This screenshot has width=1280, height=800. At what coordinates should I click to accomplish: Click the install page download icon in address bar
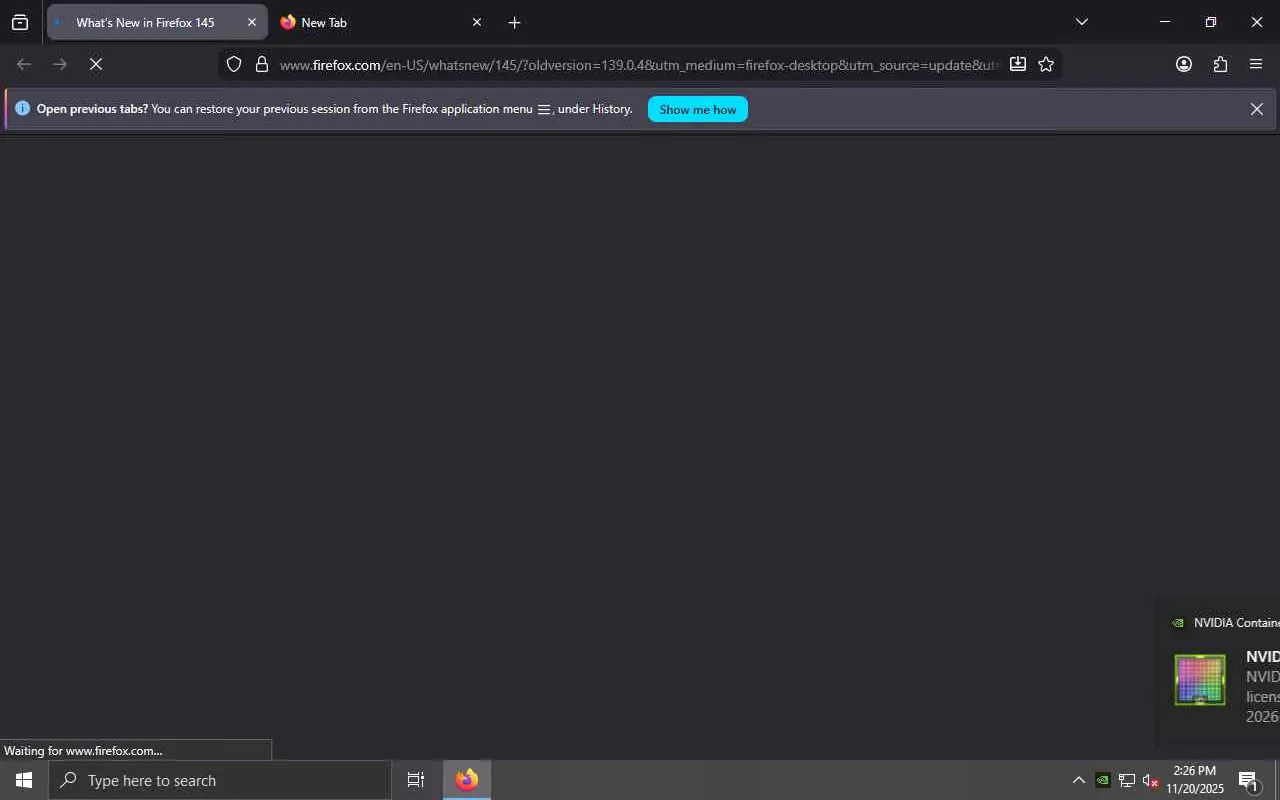point(1018,64)
